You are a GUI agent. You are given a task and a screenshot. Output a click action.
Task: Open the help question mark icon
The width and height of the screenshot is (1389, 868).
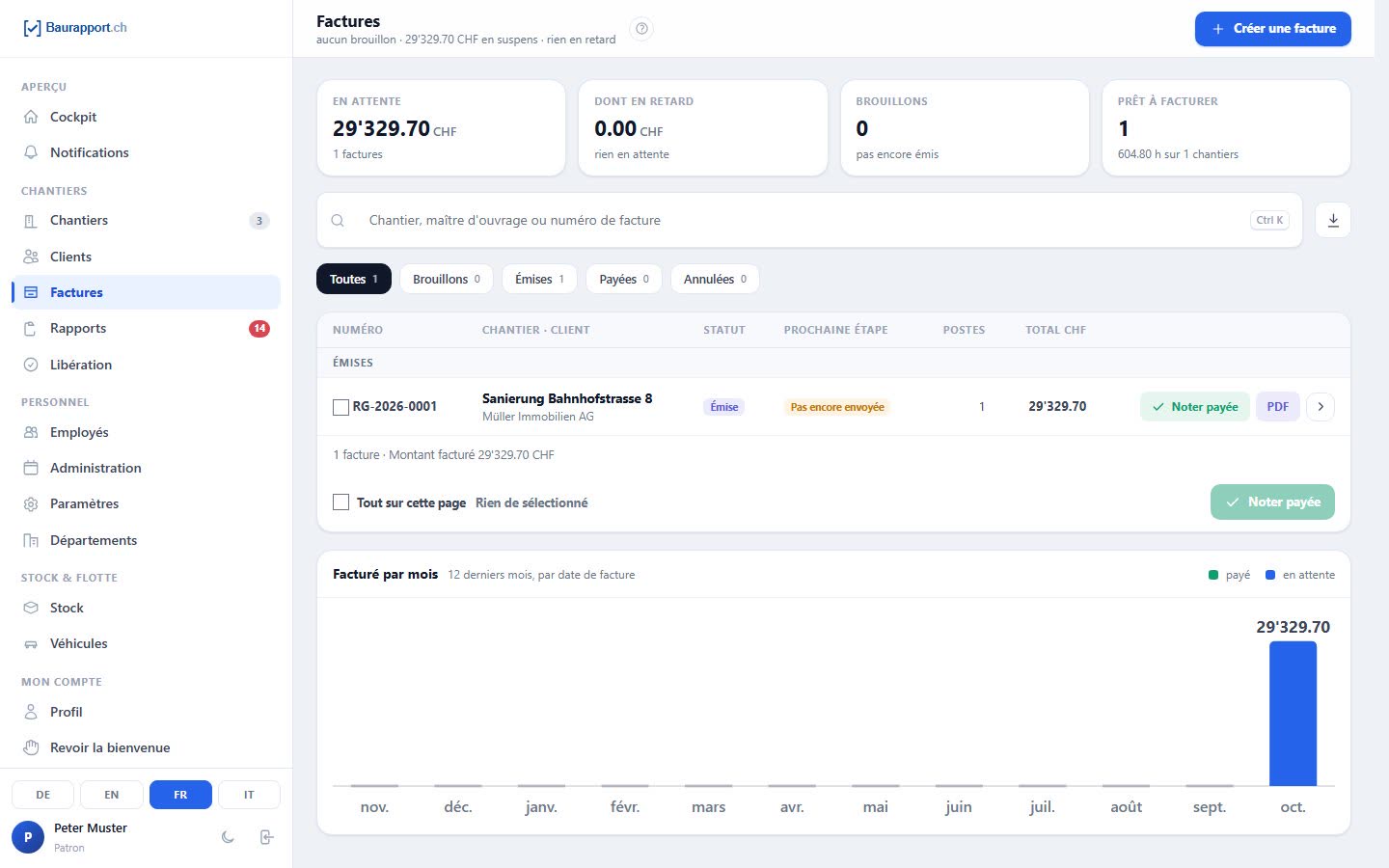[x=641, y=29]
